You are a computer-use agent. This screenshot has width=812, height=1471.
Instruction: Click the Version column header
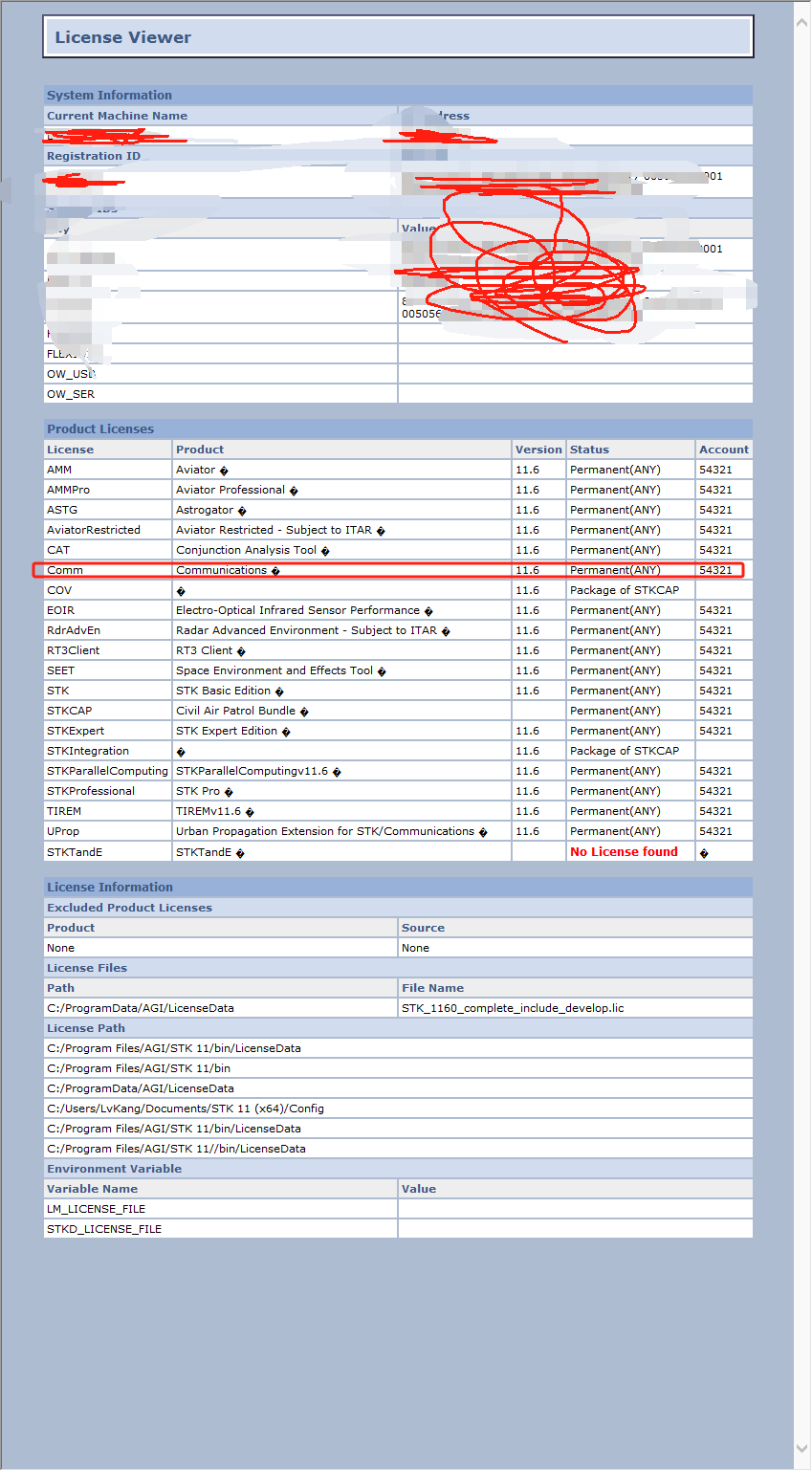[538, 450]
